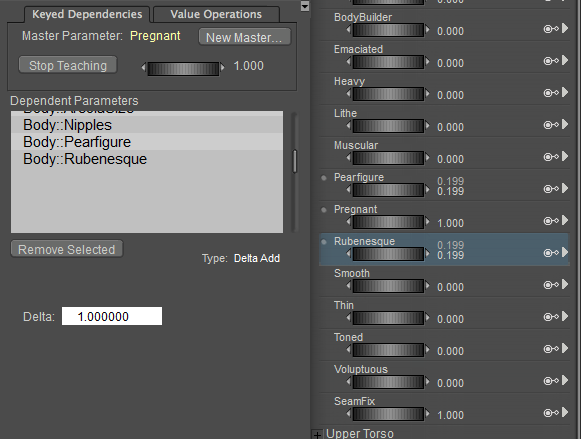
Task: Select the Keyed Dependencies tab
Action: pos(87,14)
